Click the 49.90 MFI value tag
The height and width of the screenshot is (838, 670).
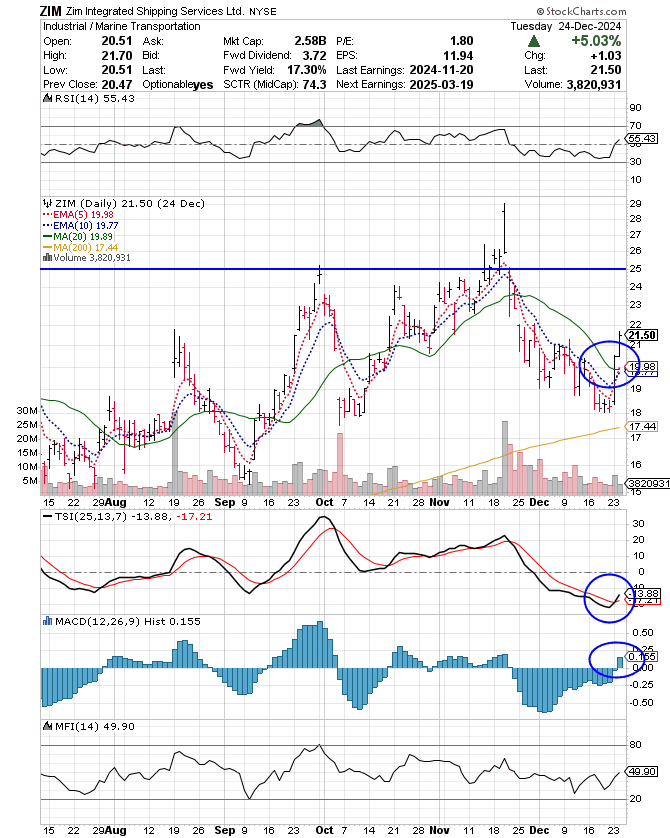pyautogui.click(x=642, y=772)
